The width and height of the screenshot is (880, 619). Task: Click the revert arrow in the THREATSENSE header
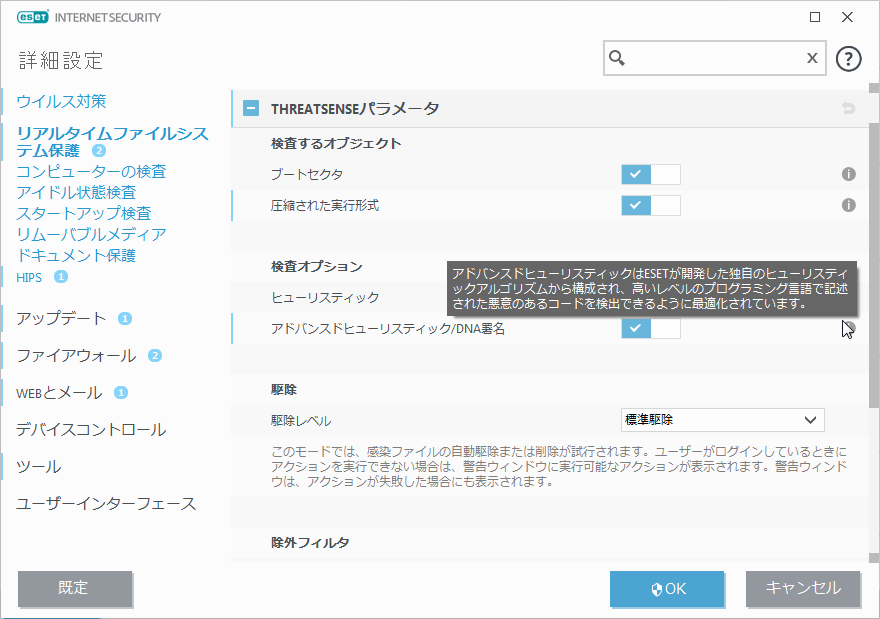(x=848, y=108)
